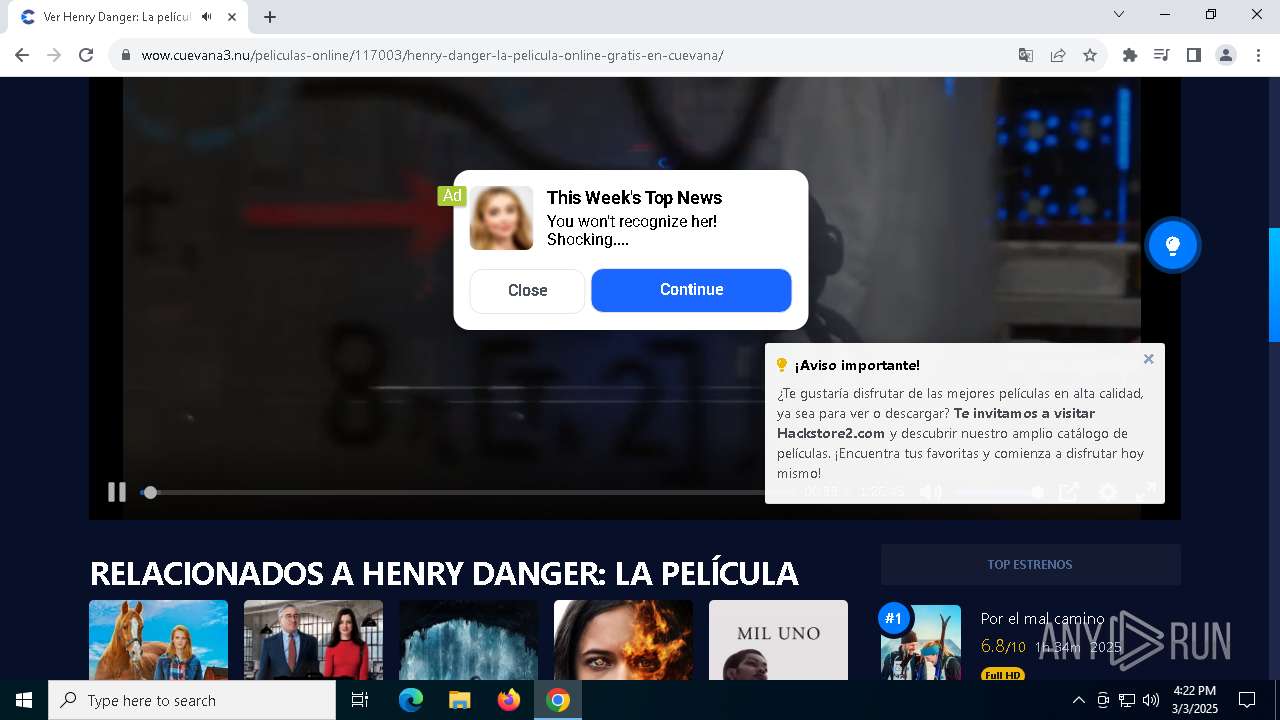Open File Explorer from taskbar
This screenshot has height=720, width=1280.
click(x=460, y=700)
